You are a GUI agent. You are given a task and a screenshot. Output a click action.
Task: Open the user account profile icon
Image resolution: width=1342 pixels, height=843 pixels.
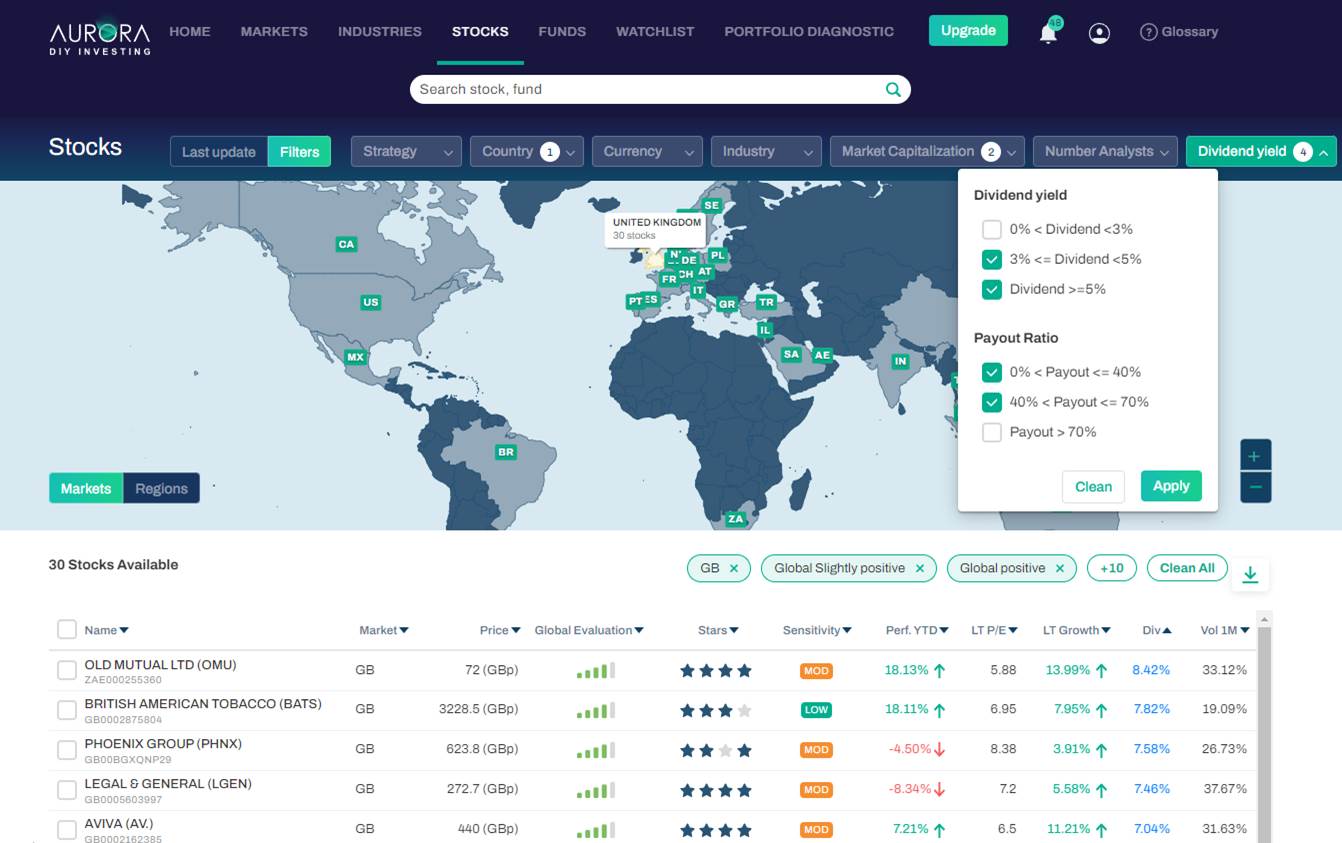point(1099,33)
